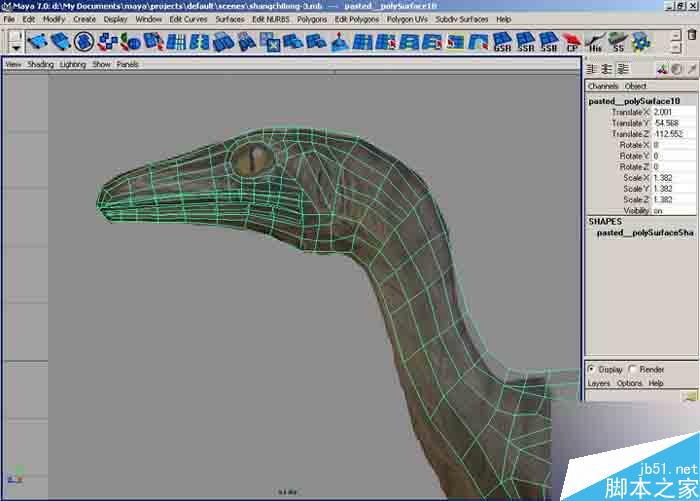Viewport: 700px width, 501px height.
Task: Click the first layout icon above the Channel Box
Action: click(592, 69)
